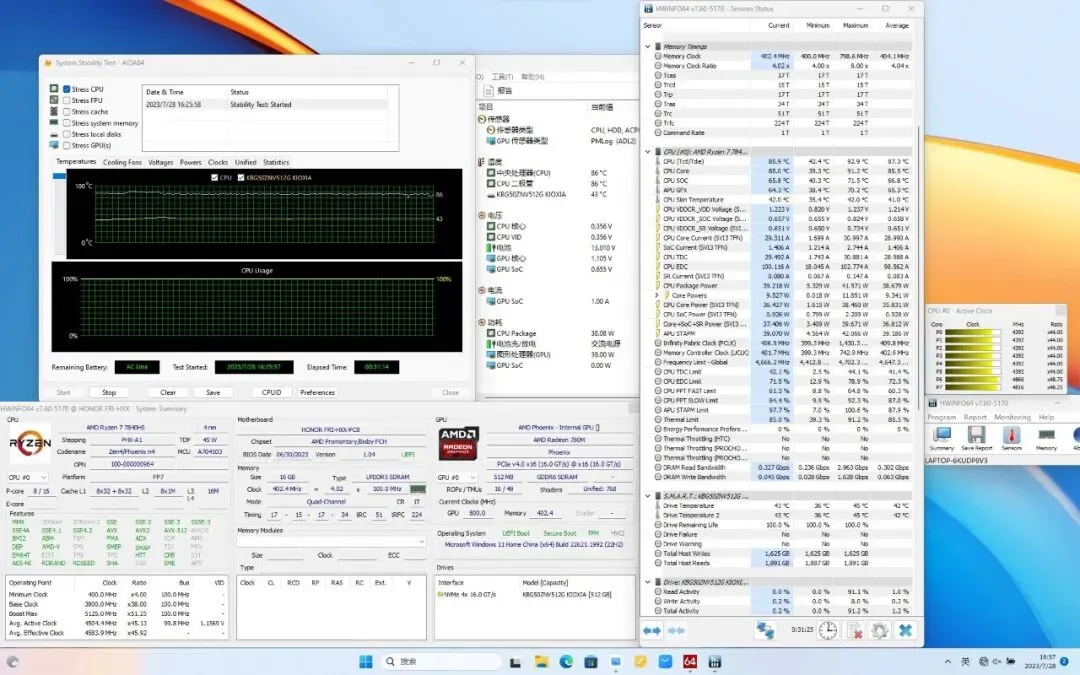Click the Save button in stability test

213,393
